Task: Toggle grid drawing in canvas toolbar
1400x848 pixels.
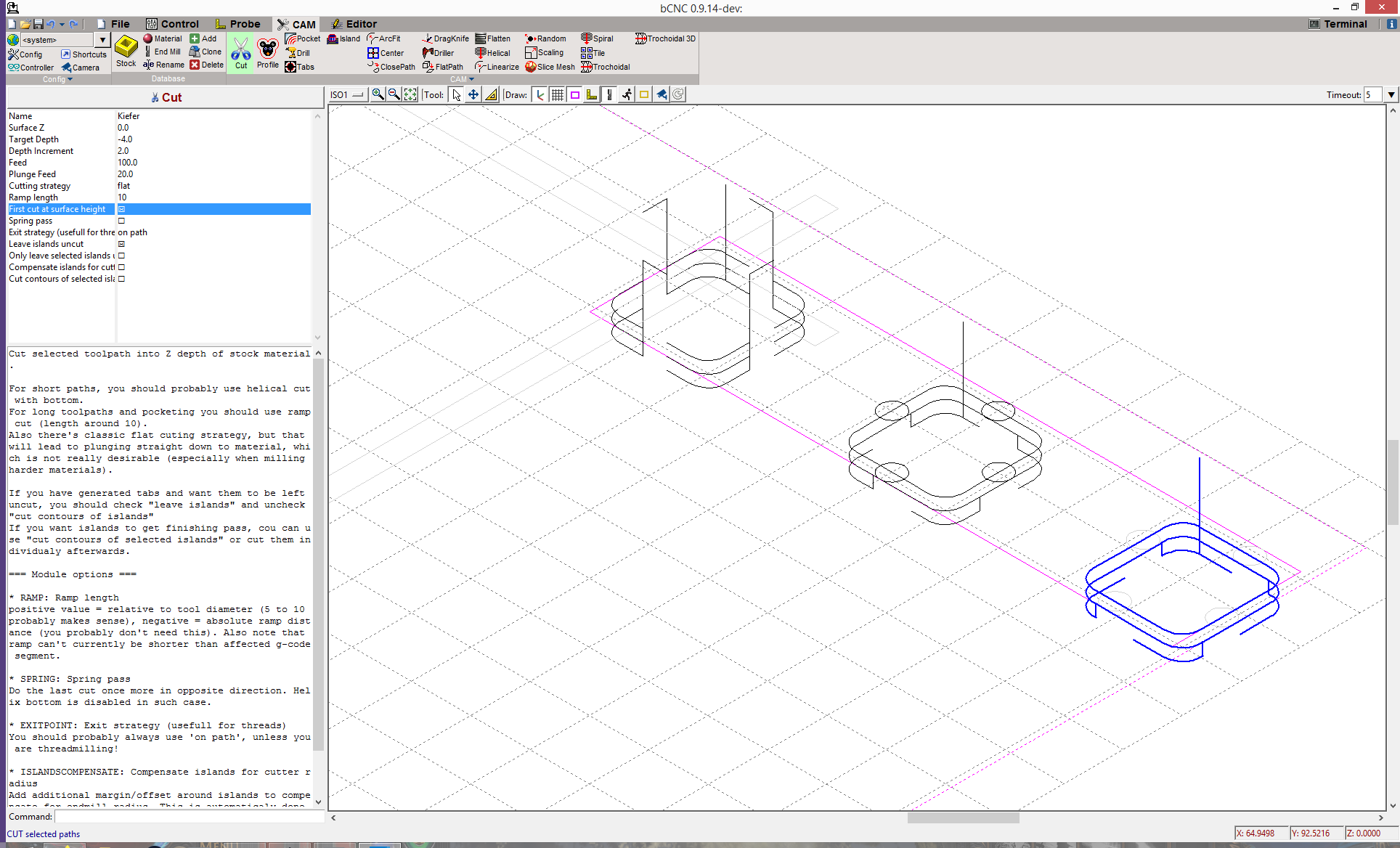Action: click(557, 94)
